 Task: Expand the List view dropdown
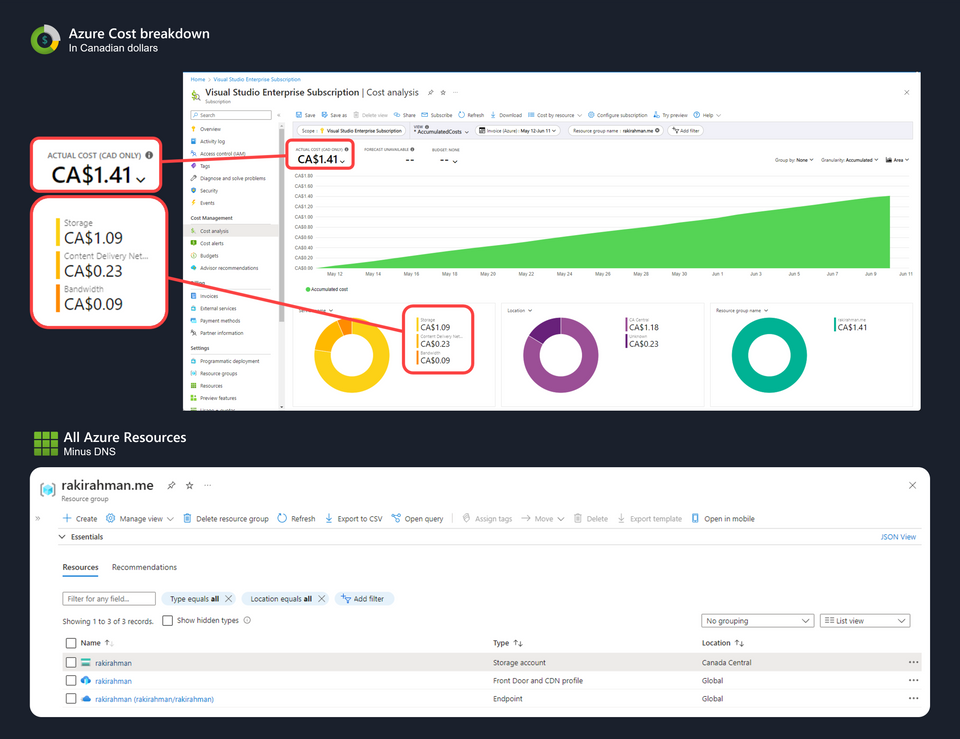[864, 621]
